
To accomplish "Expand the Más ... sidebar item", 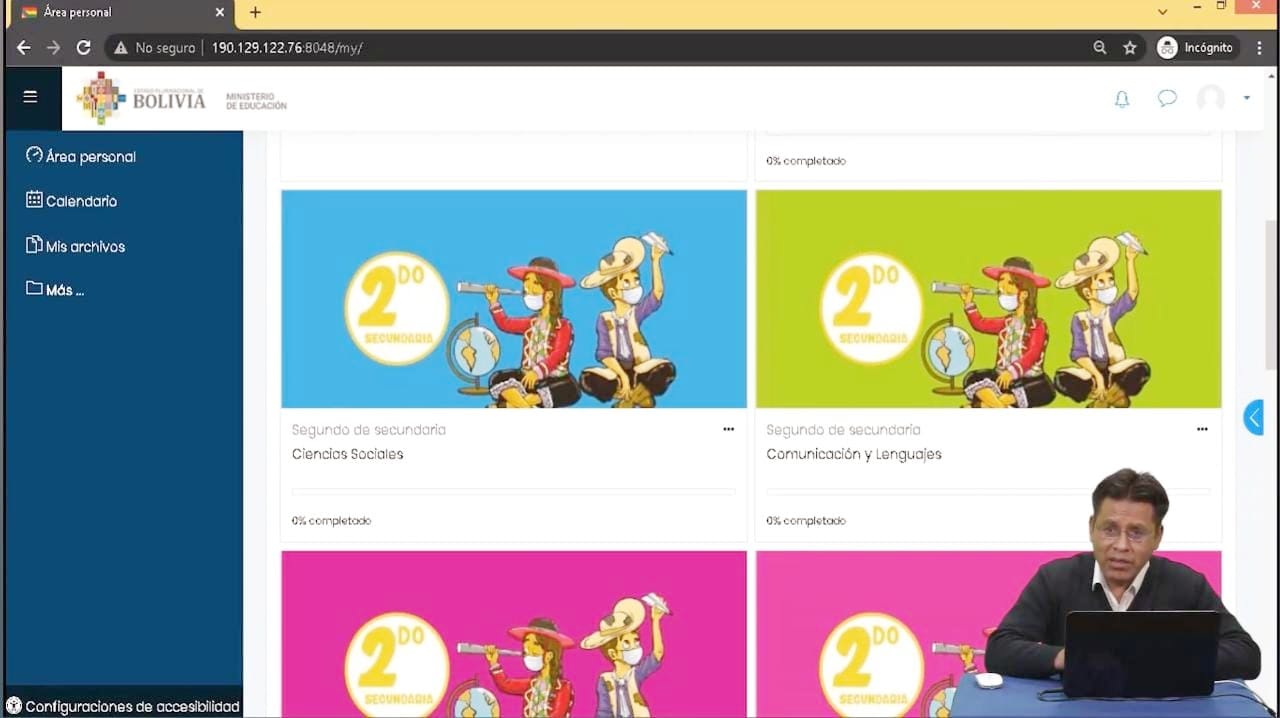I will 55,290.
